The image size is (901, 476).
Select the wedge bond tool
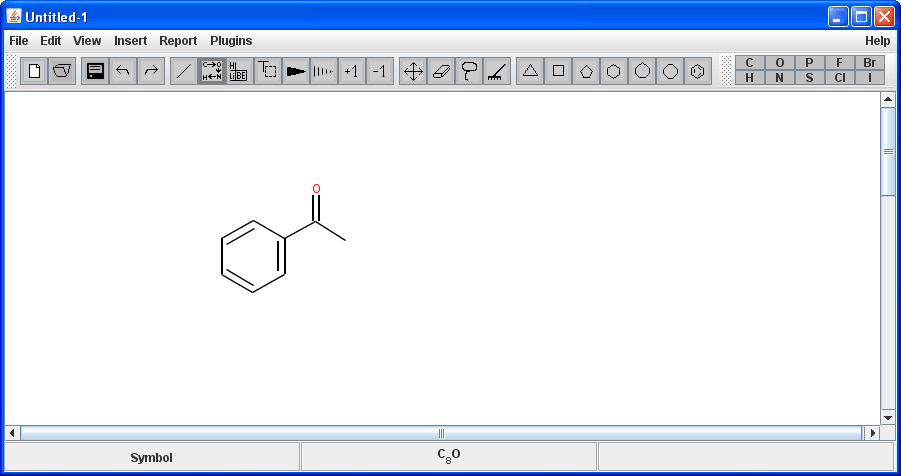[296, 71]
